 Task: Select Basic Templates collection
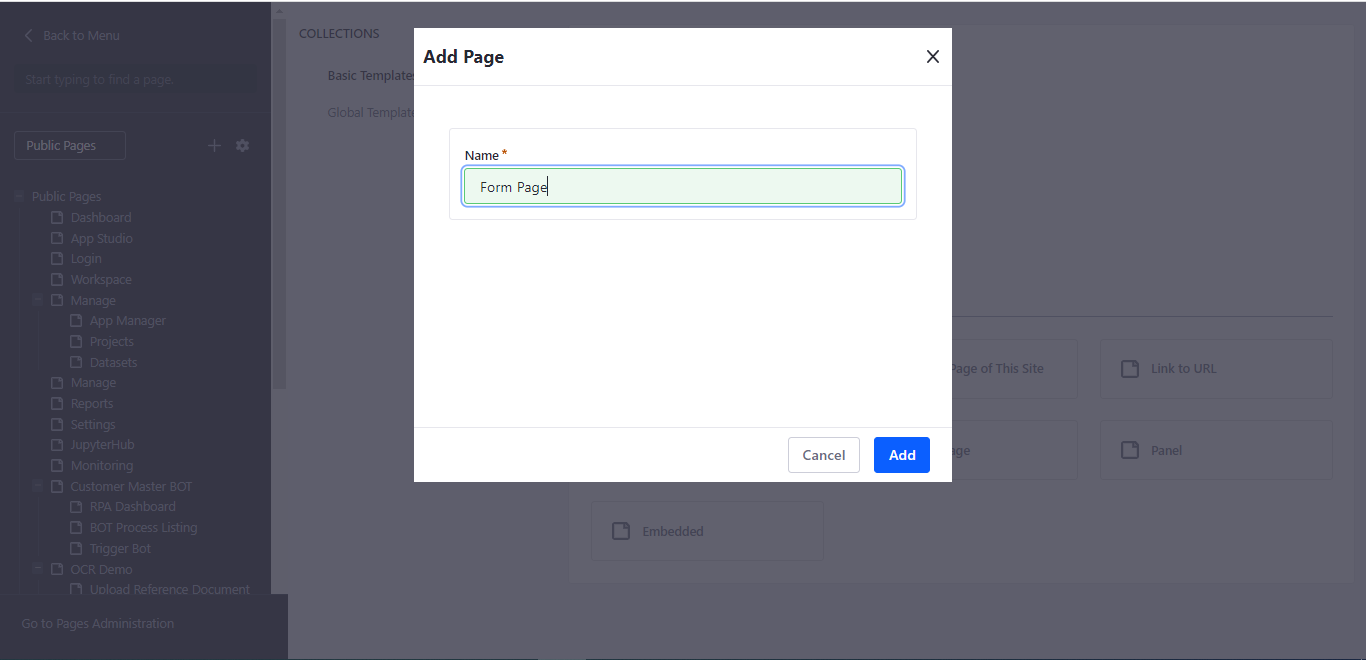point(371,75)
